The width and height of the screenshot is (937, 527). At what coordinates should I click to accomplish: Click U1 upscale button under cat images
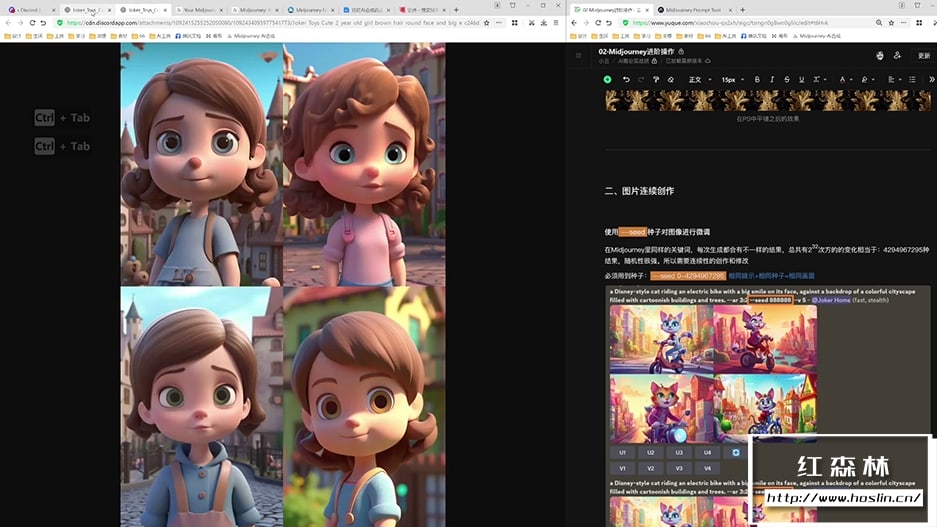click(622, 453)
